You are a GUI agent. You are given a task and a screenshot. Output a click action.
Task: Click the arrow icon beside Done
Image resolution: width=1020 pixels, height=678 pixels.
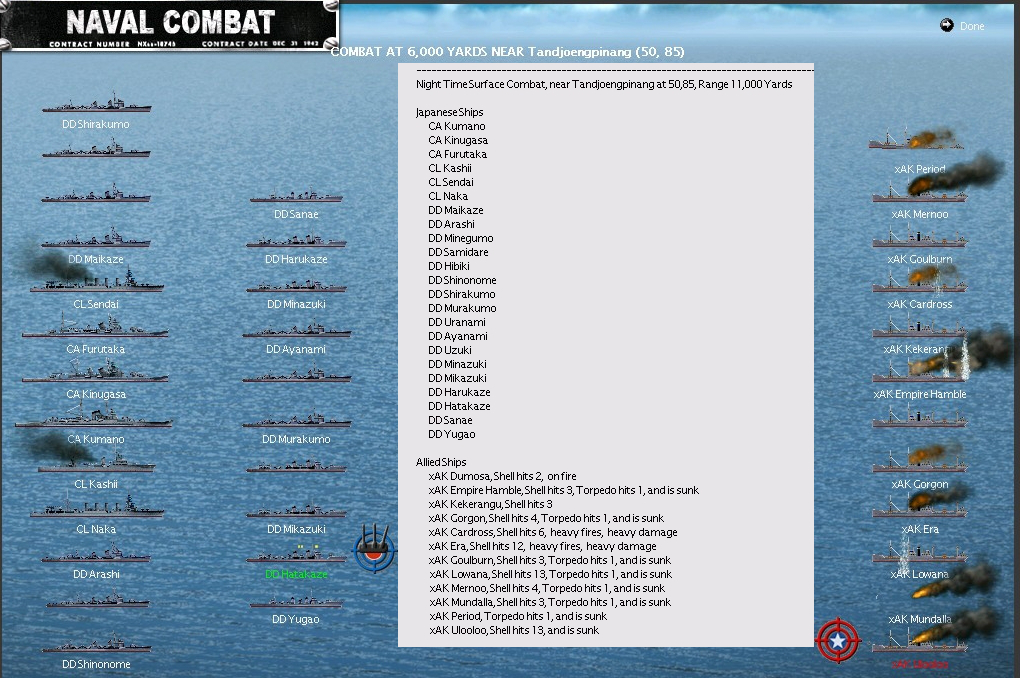tap(946, 25)
